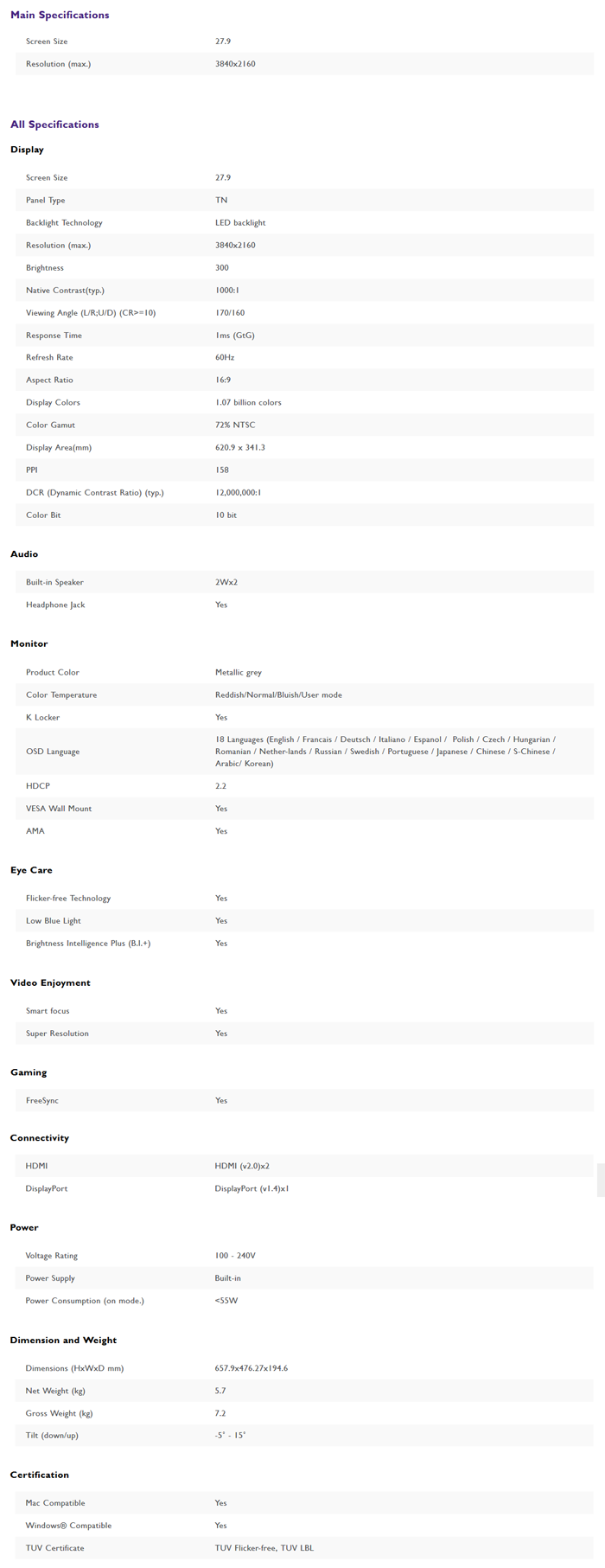The width and height of the screenshot is (605, 1568).
Task: Click the TUV Certificate row label
Action: [54, 1548]
